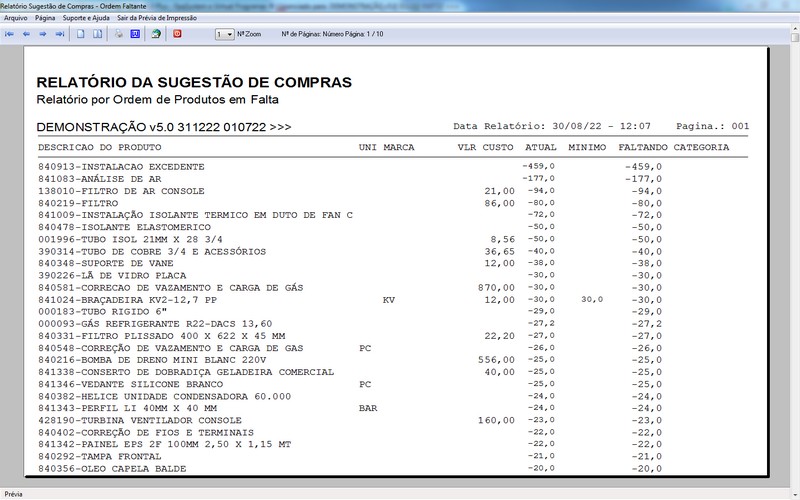Go to the first page arrow icon
Image resolution: width=800 pixels, height=500 pixels.
[9, 34]
